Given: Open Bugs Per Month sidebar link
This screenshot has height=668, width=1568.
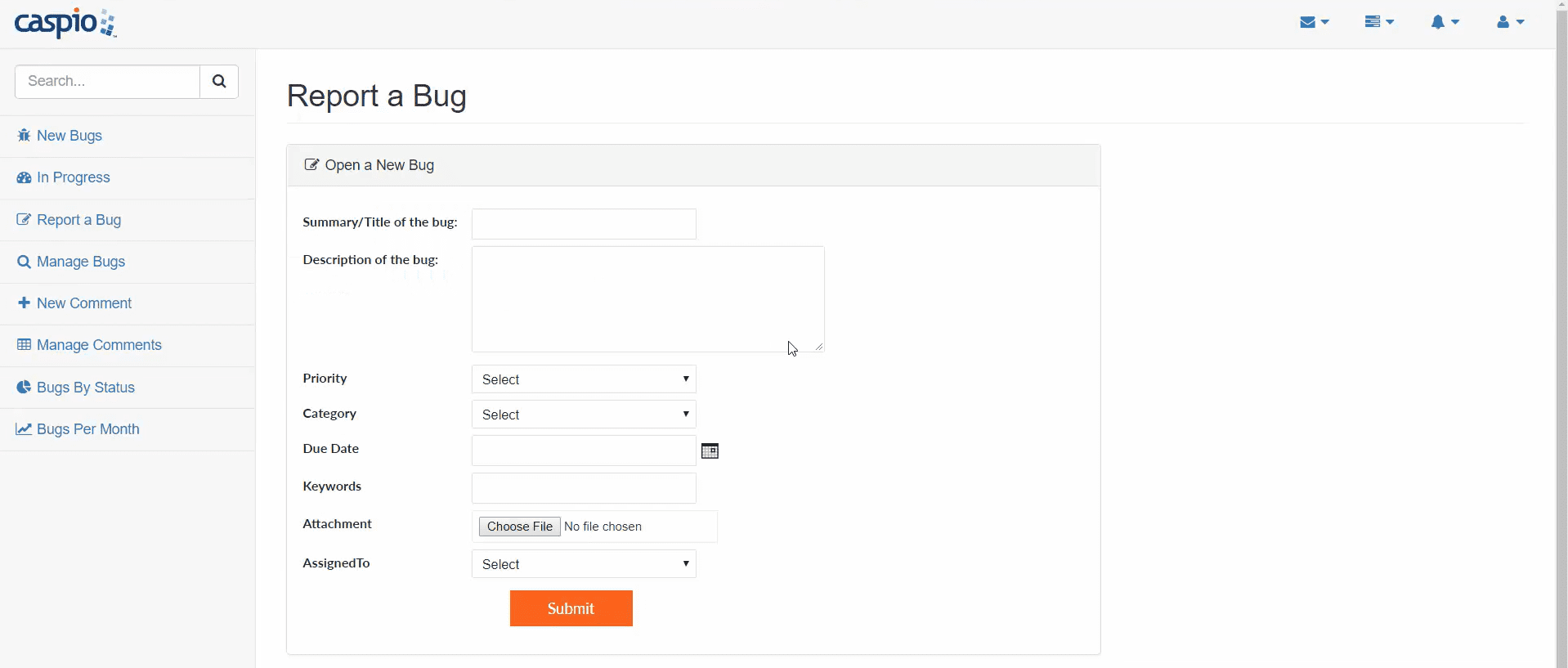Looking at the screenshot, I should point(87,429).
